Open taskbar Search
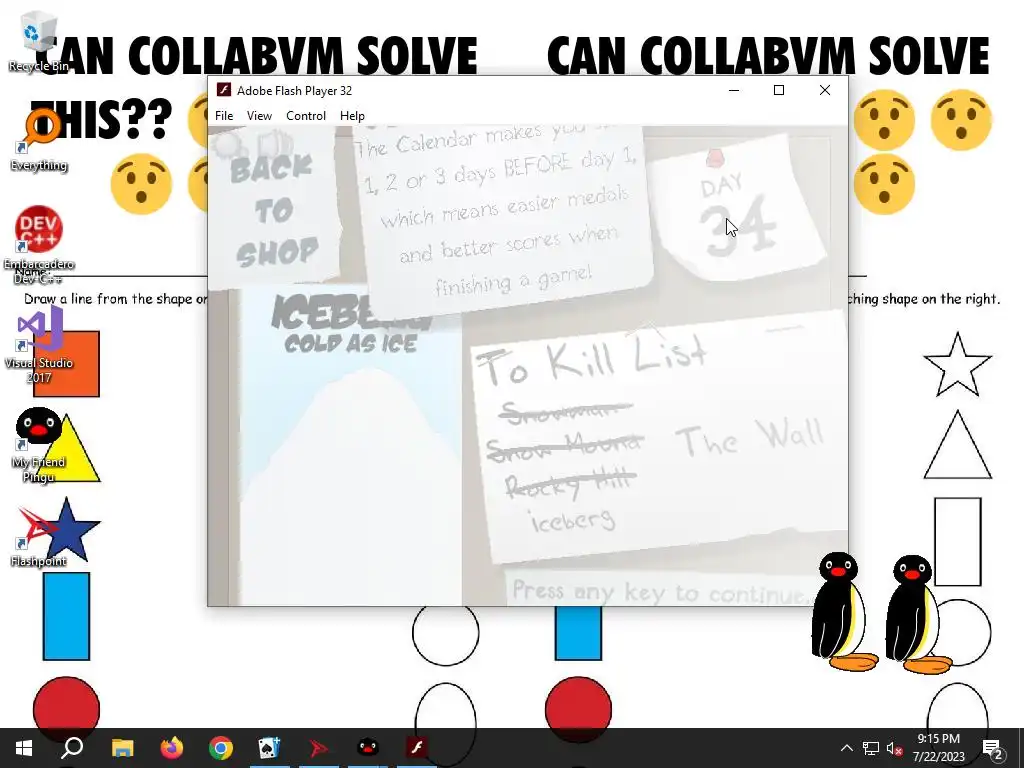Screen dimensions: 1024x768 tap(72, 748)
